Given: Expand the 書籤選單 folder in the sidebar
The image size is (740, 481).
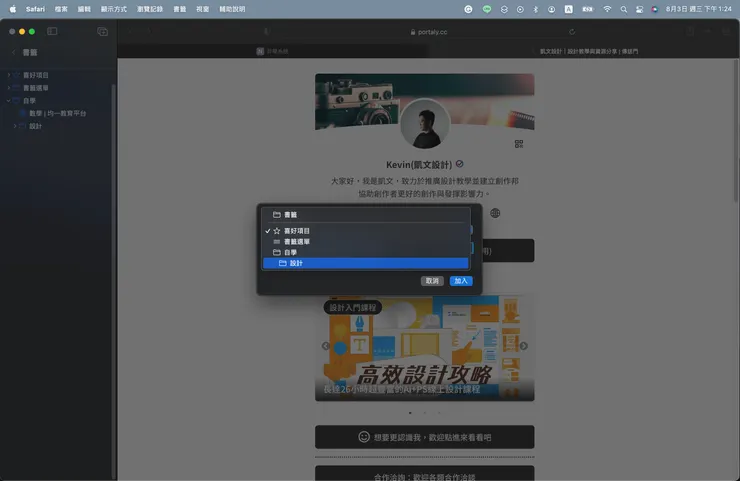Looking at the screenshot, I should click(x=8, y=88).
